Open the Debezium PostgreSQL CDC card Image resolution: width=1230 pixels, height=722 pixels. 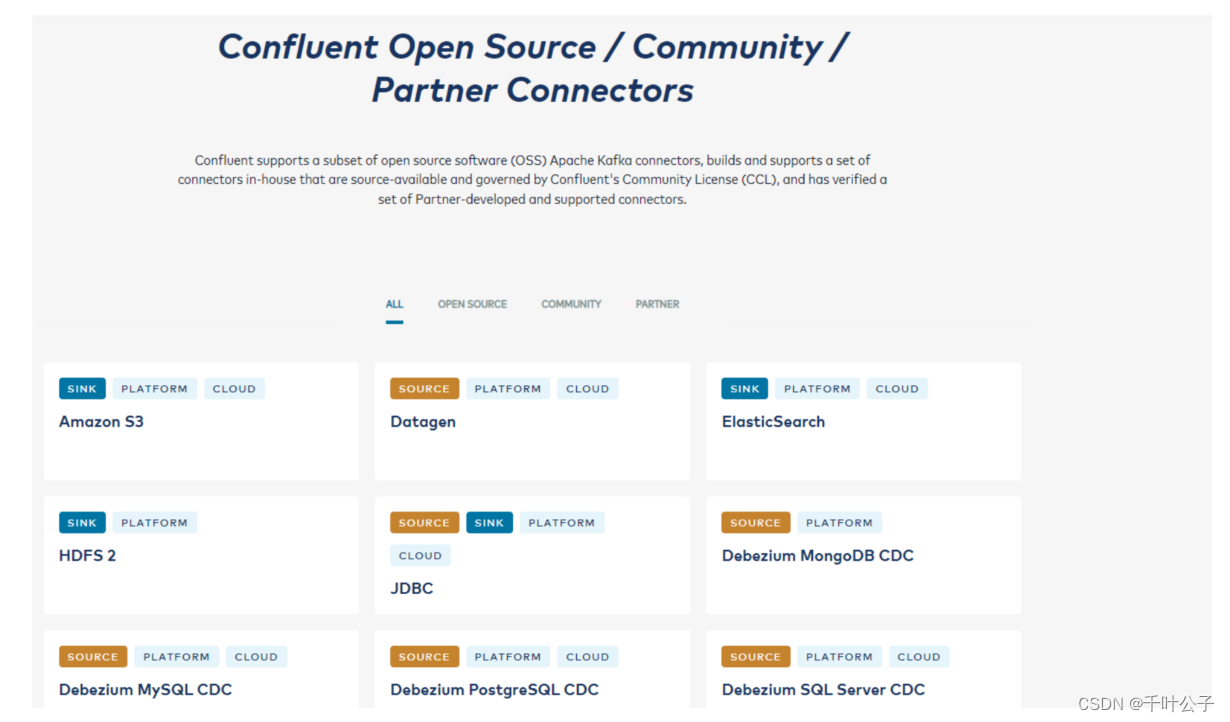pos(532,669)
